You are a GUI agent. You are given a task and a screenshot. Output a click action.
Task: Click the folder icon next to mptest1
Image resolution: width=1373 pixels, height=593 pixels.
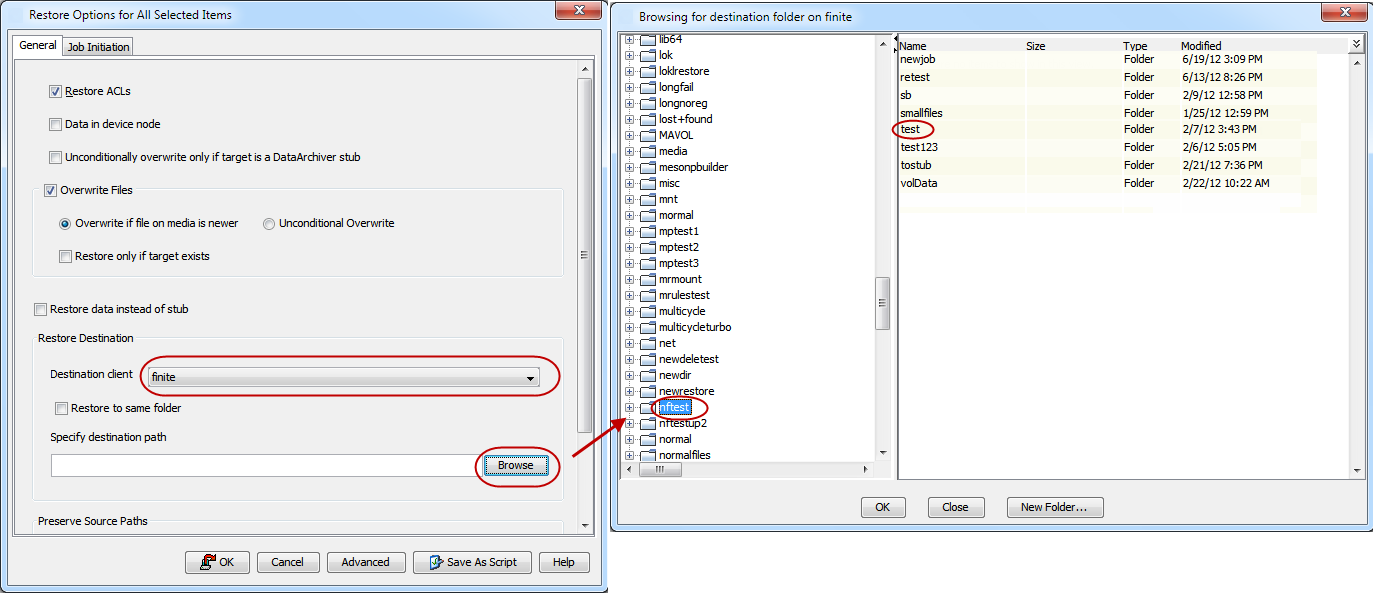(x=647, y=231)
